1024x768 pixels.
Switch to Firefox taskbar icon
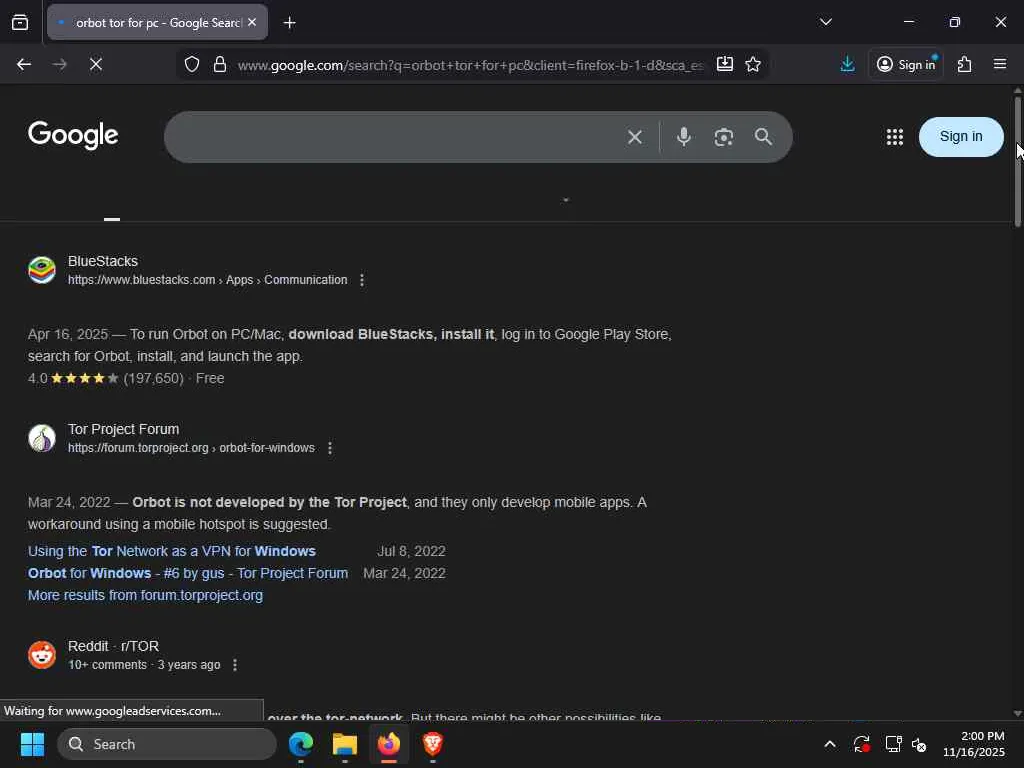(x=389, y=744)
